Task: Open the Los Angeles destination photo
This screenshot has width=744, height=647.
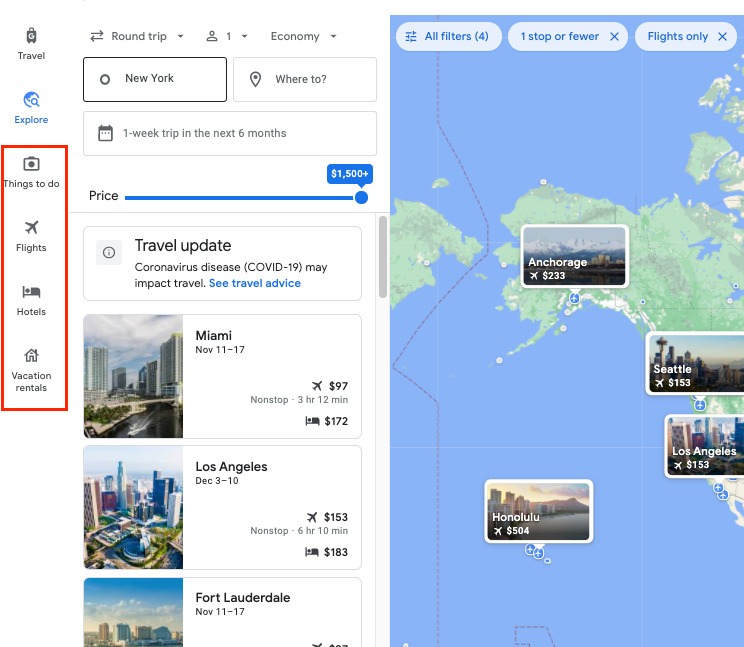Action: click(133, 507)
